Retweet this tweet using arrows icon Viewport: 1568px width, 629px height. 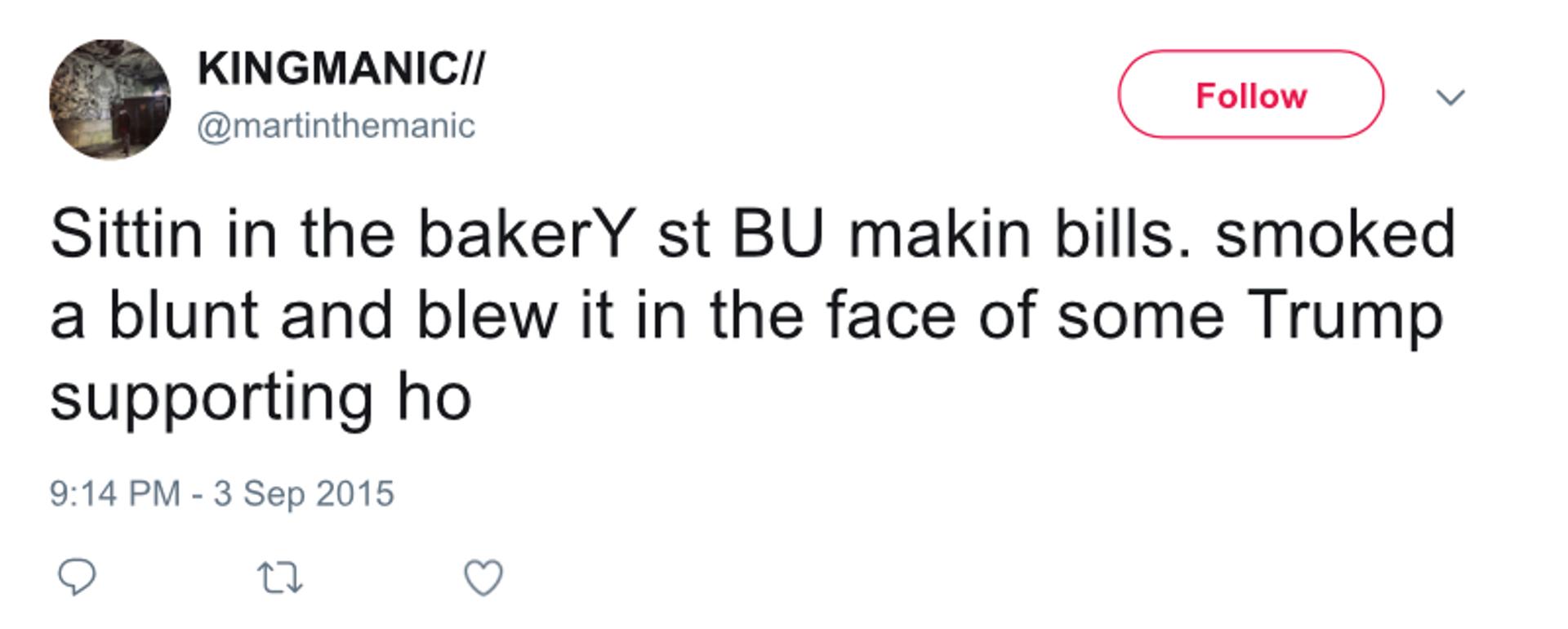coord(280,578)
